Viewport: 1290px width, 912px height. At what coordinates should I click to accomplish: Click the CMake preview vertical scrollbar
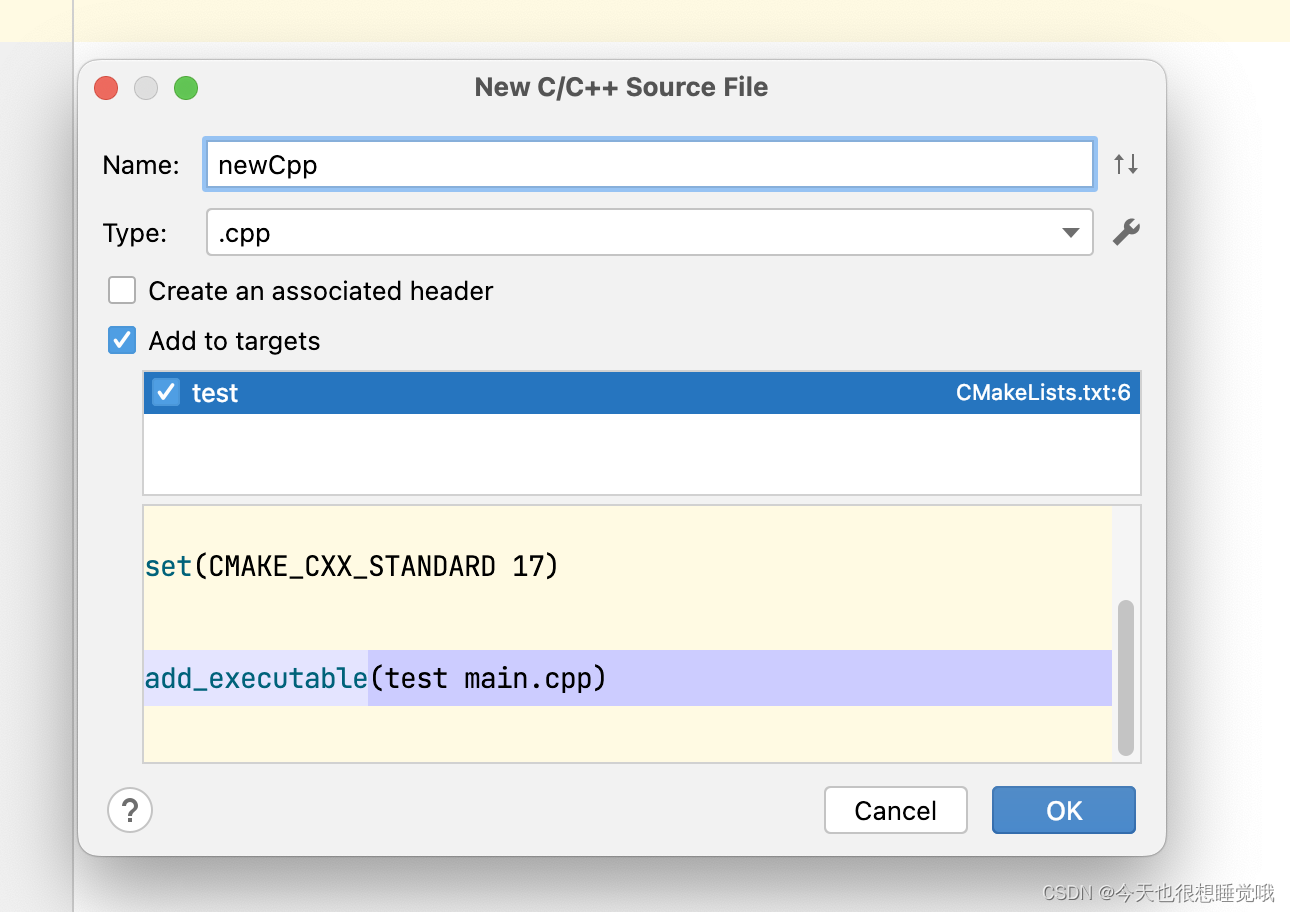click(x=1126, y=676)
